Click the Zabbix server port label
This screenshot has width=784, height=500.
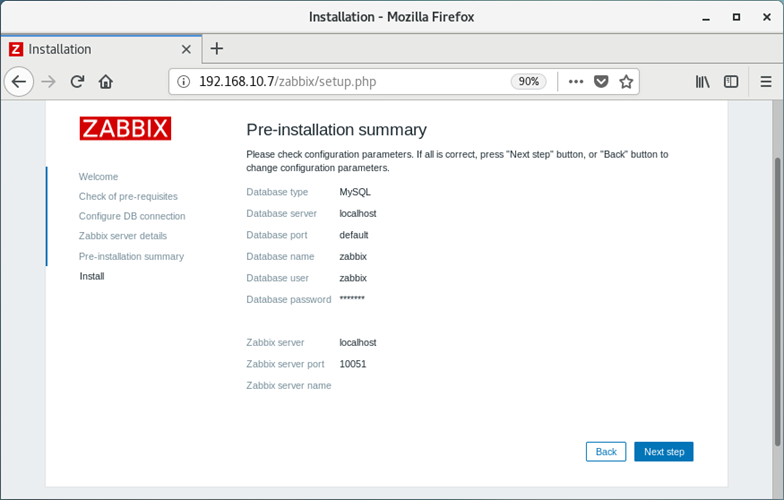click(285, 364)
